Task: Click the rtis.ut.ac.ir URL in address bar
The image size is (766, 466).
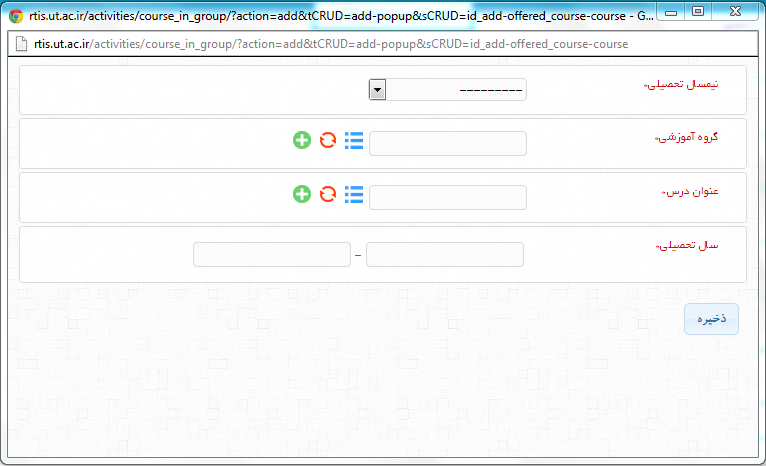Action: [x=330, y=46]
